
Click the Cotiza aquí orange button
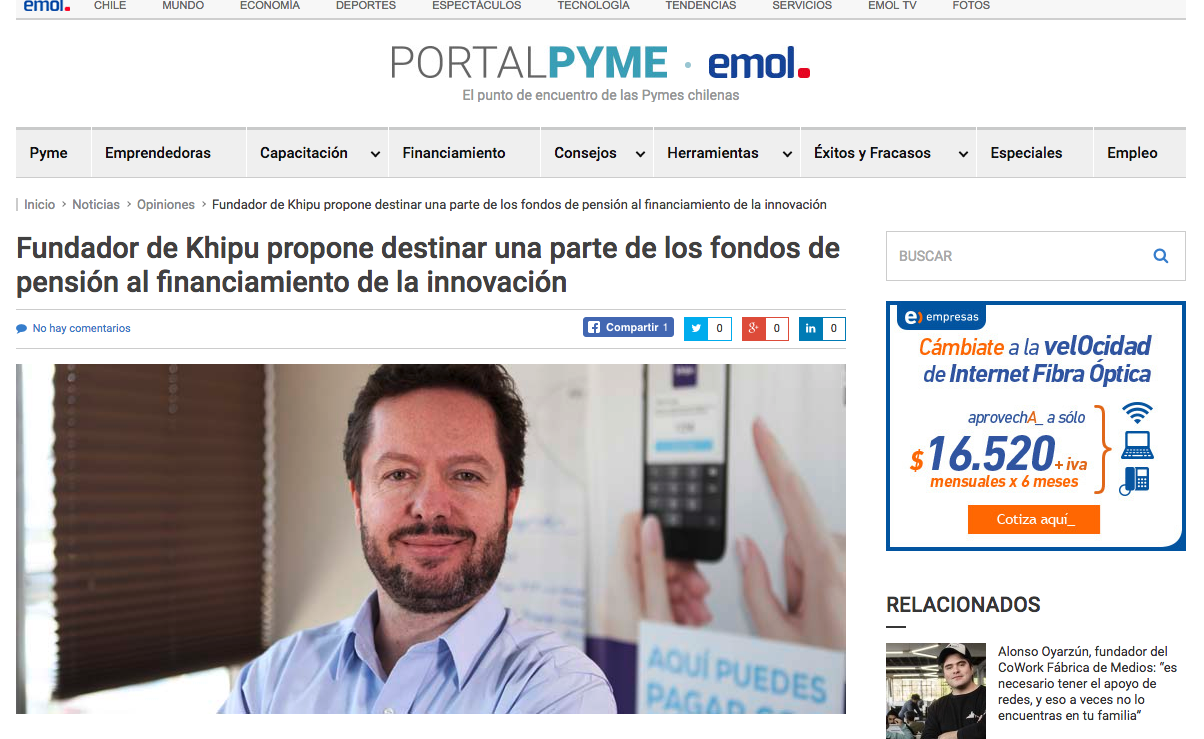point(1034,520)
